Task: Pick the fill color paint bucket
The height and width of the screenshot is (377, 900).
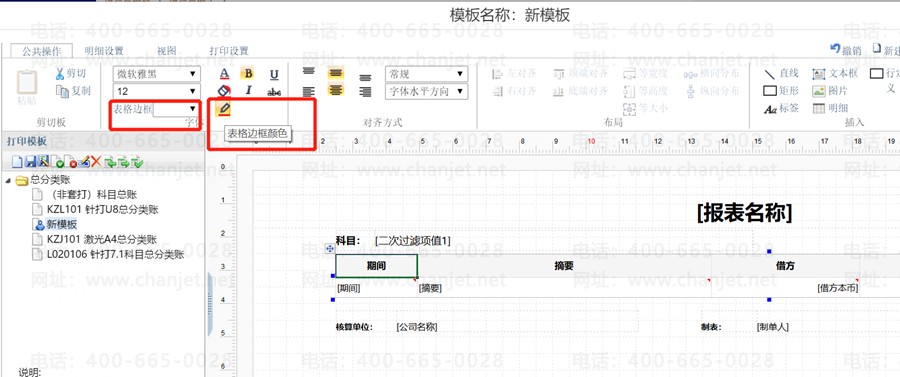Action: [x=224, y=91]
